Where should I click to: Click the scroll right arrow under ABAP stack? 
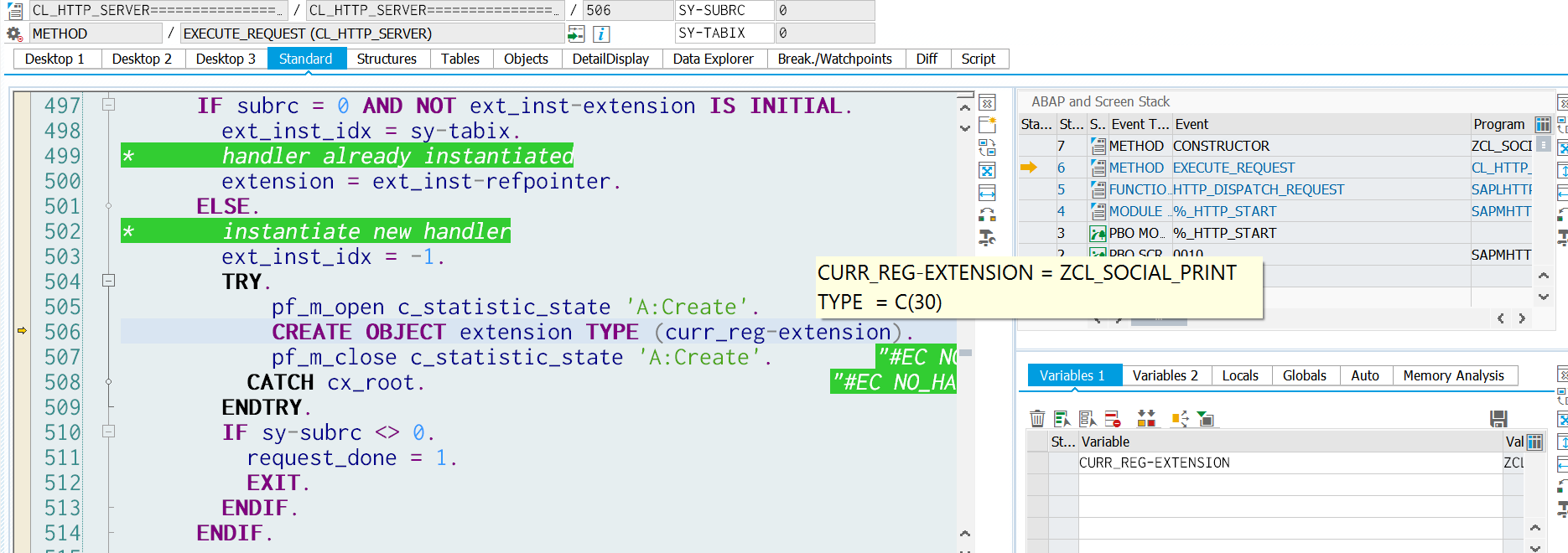click(1521, 318)
